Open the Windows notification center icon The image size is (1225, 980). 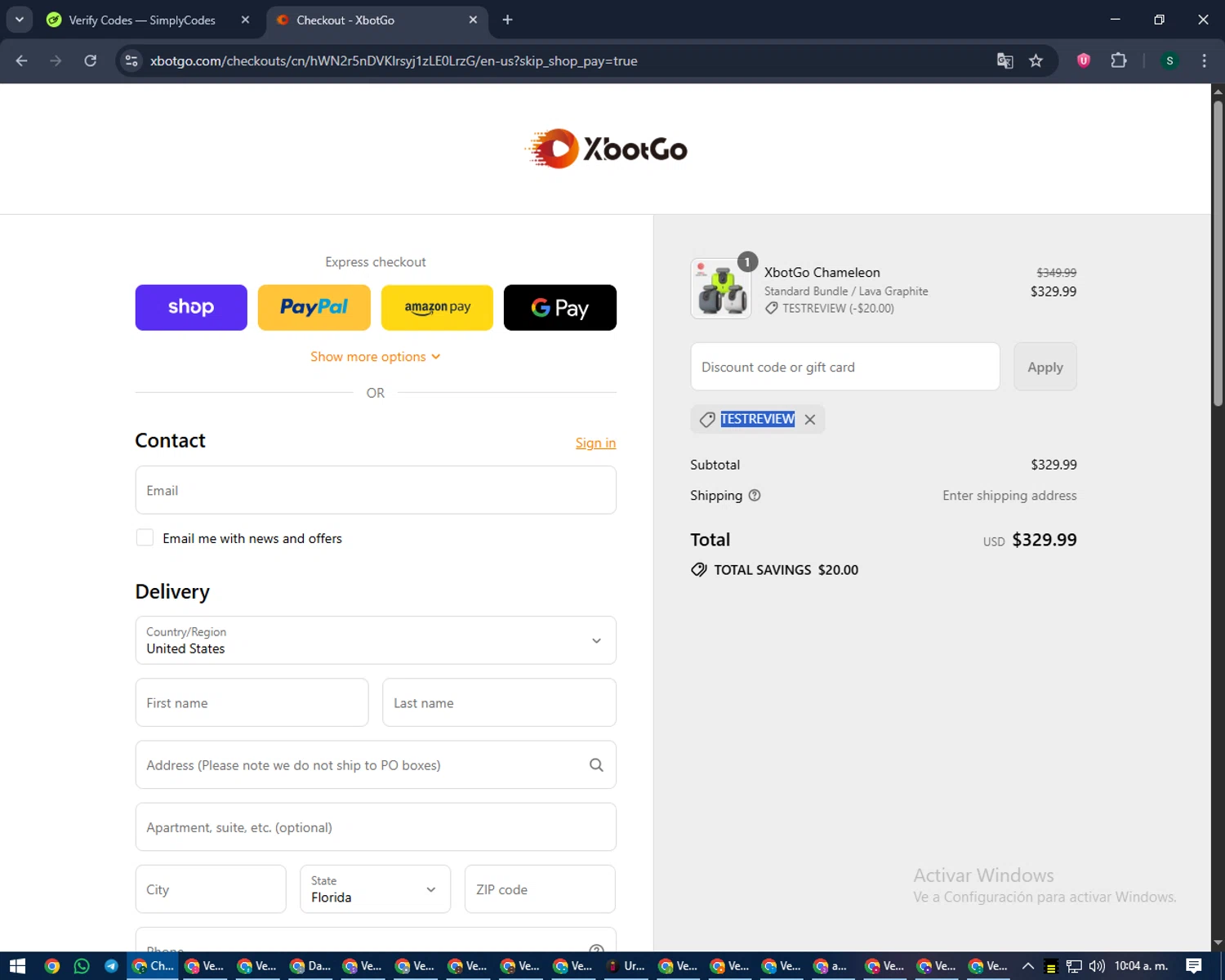[x=1194, y=966]
